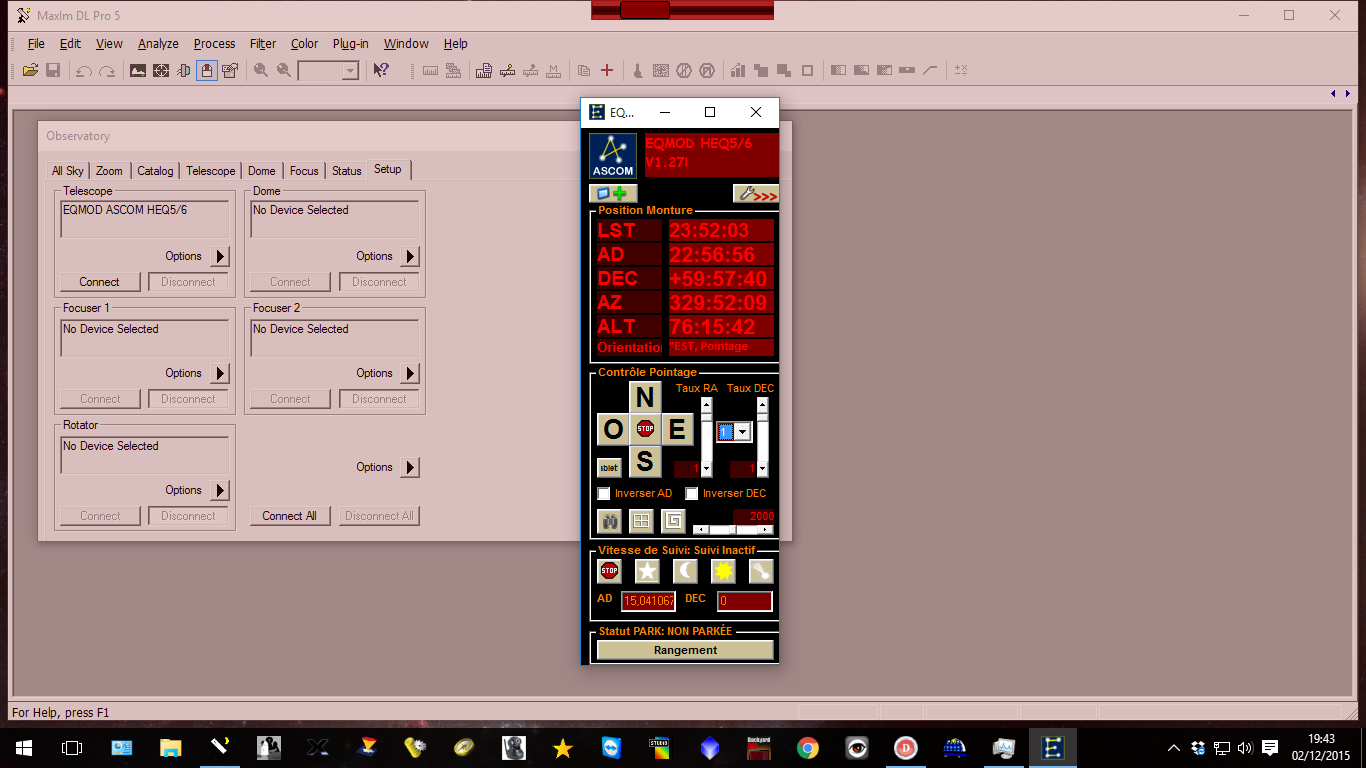1366x768 pixels.
Task: Click the AD tracking rate input field
Action: [648, 601]
